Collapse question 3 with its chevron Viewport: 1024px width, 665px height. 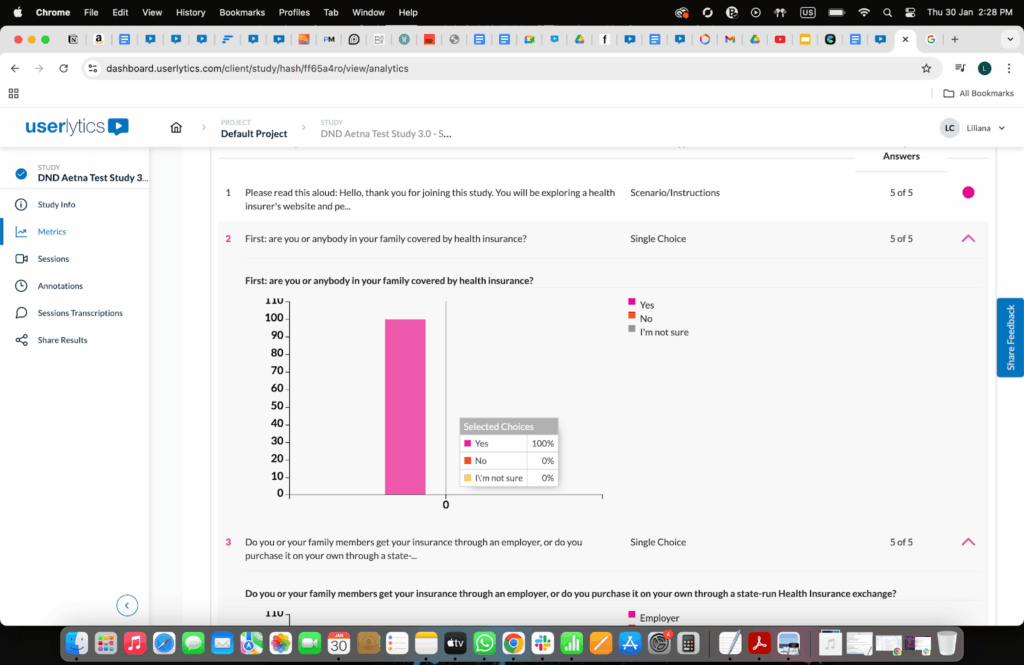[967, 542]
